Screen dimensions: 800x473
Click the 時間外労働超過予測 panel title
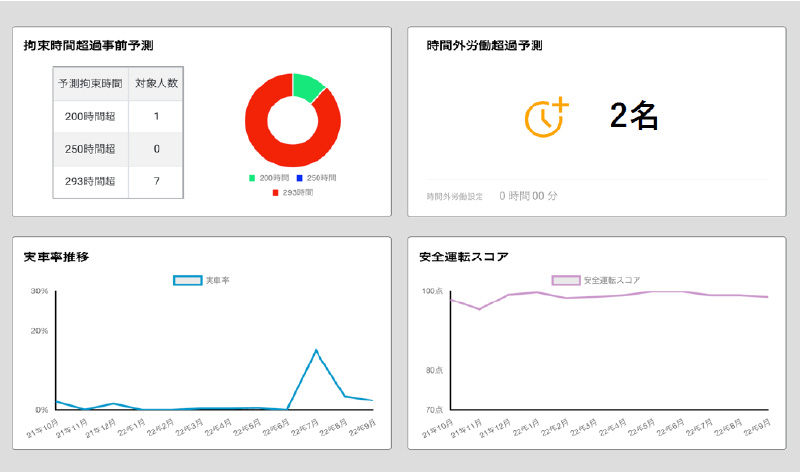tap(484, 46)
